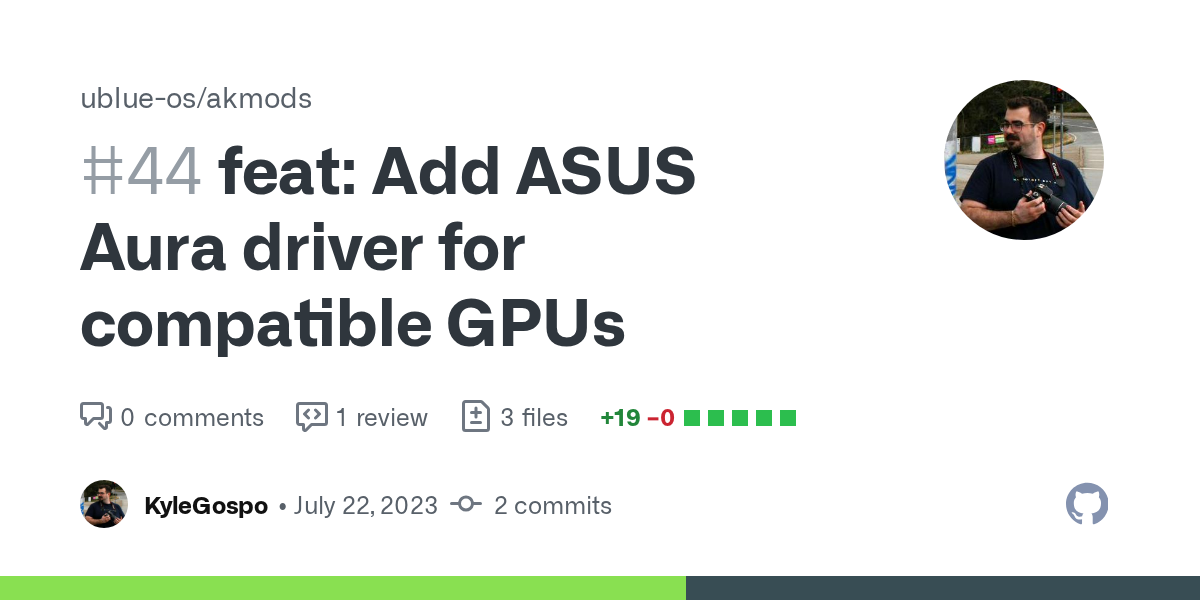Open the ublue-os/akmods repository link
Image resolution: width=1200 pixels, height=600 pixels.
(x=196, y=99)
